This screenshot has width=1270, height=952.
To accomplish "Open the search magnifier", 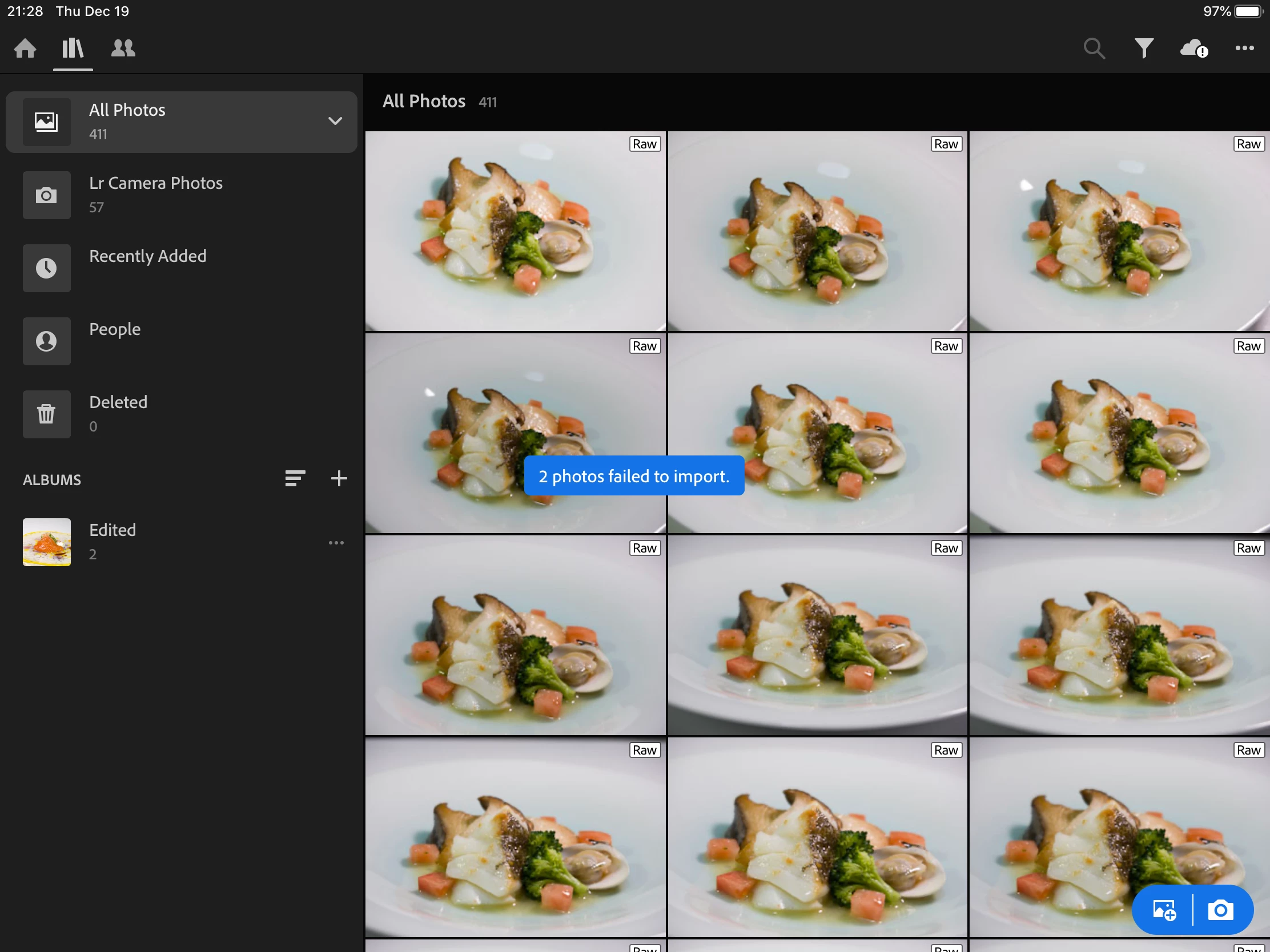I will [x=1093, y=49].
